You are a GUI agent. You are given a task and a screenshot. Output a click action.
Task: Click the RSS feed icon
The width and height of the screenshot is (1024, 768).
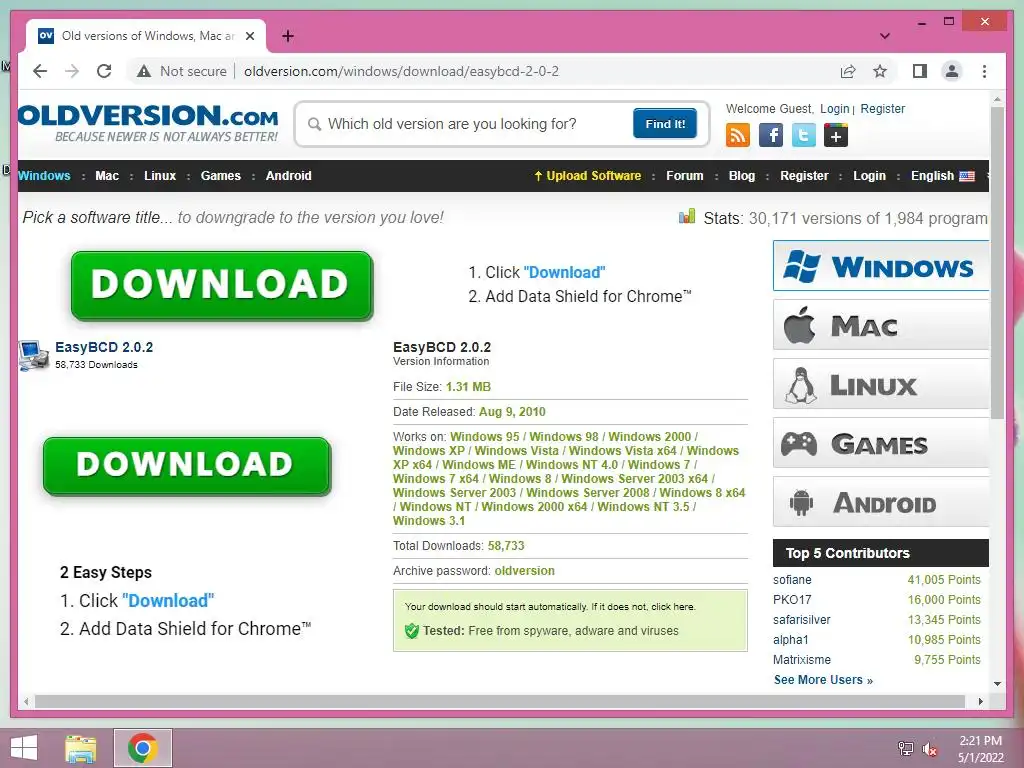coord(737,136)
